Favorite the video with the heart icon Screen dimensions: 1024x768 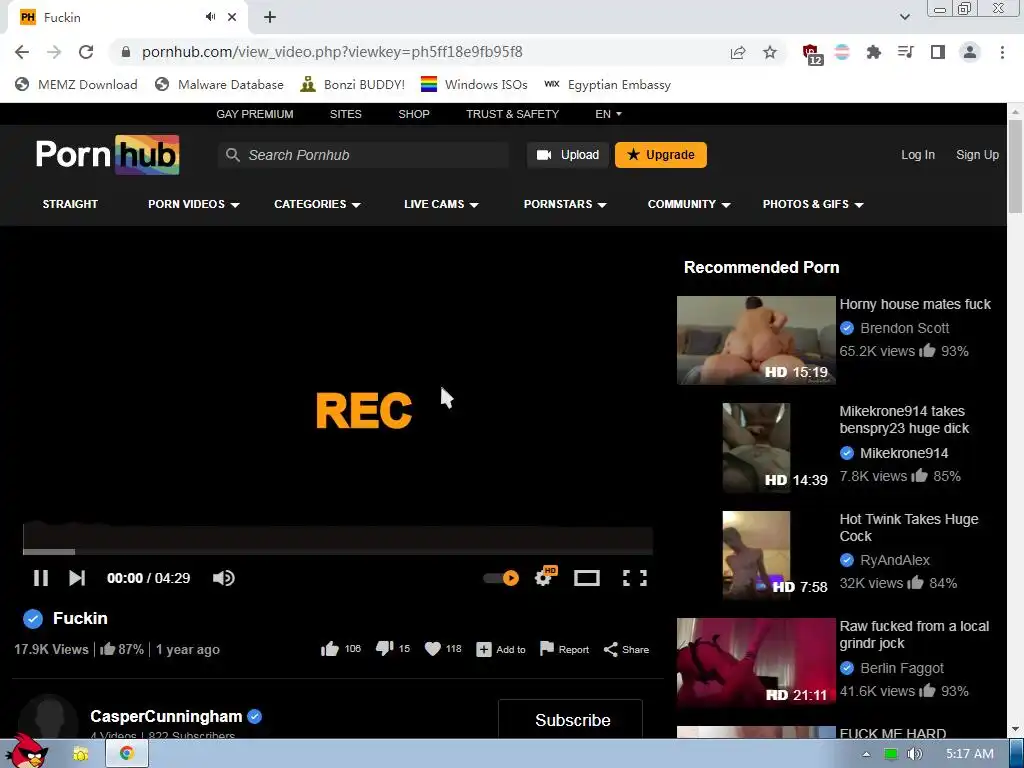pos(432,649)
